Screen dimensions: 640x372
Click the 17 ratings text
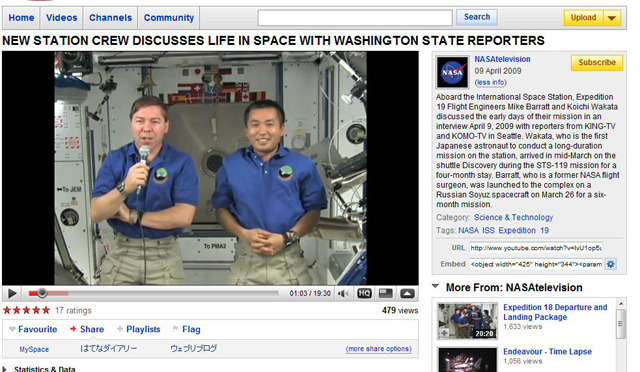coord(73,310)
